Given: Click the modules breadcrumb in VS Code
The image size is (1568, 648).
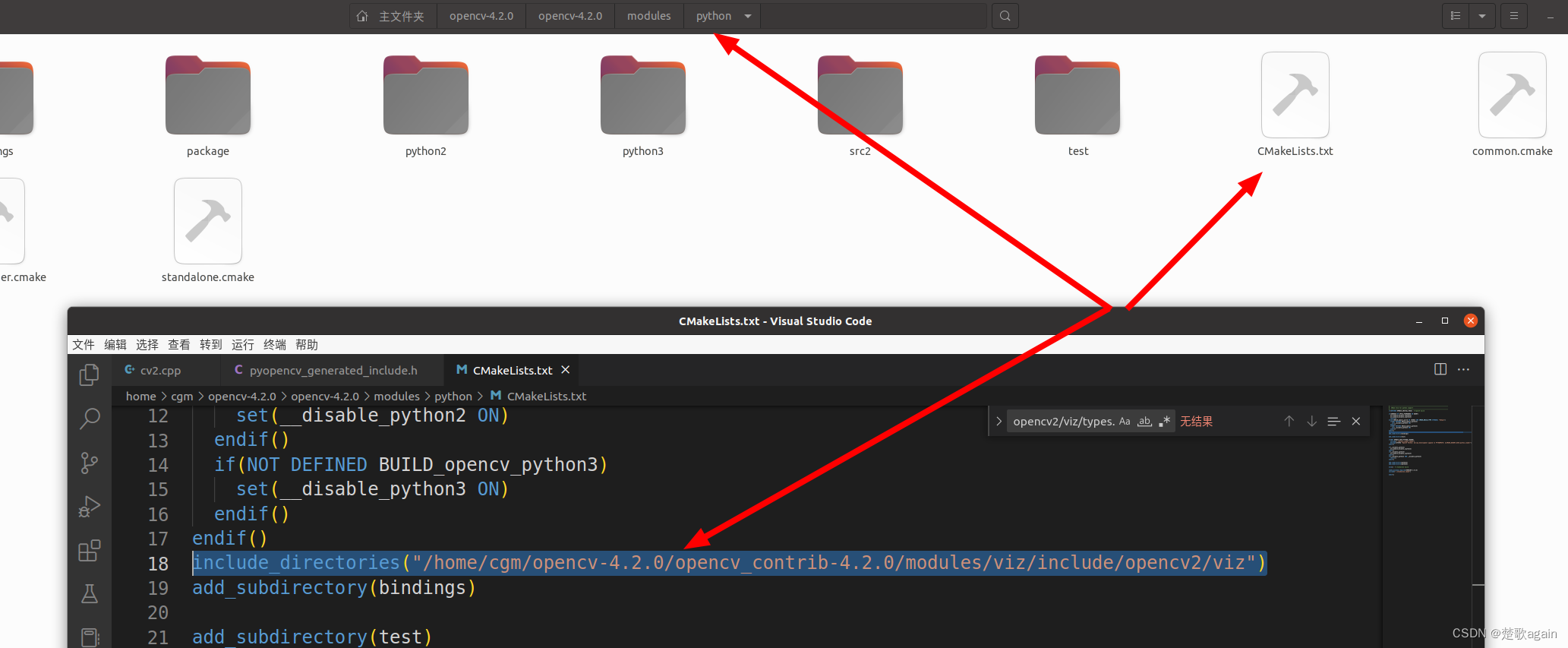Looking at the screenshot, I should tap(396, 396).
